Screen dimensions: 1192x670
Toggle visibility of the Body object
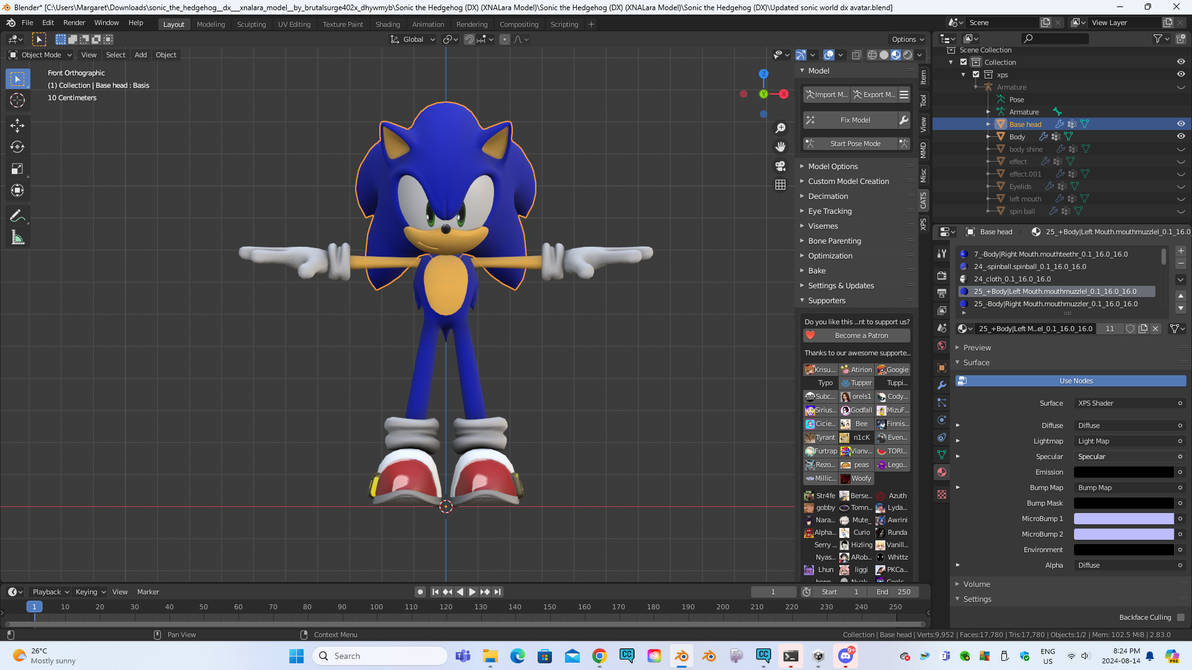coord(1181,136)
